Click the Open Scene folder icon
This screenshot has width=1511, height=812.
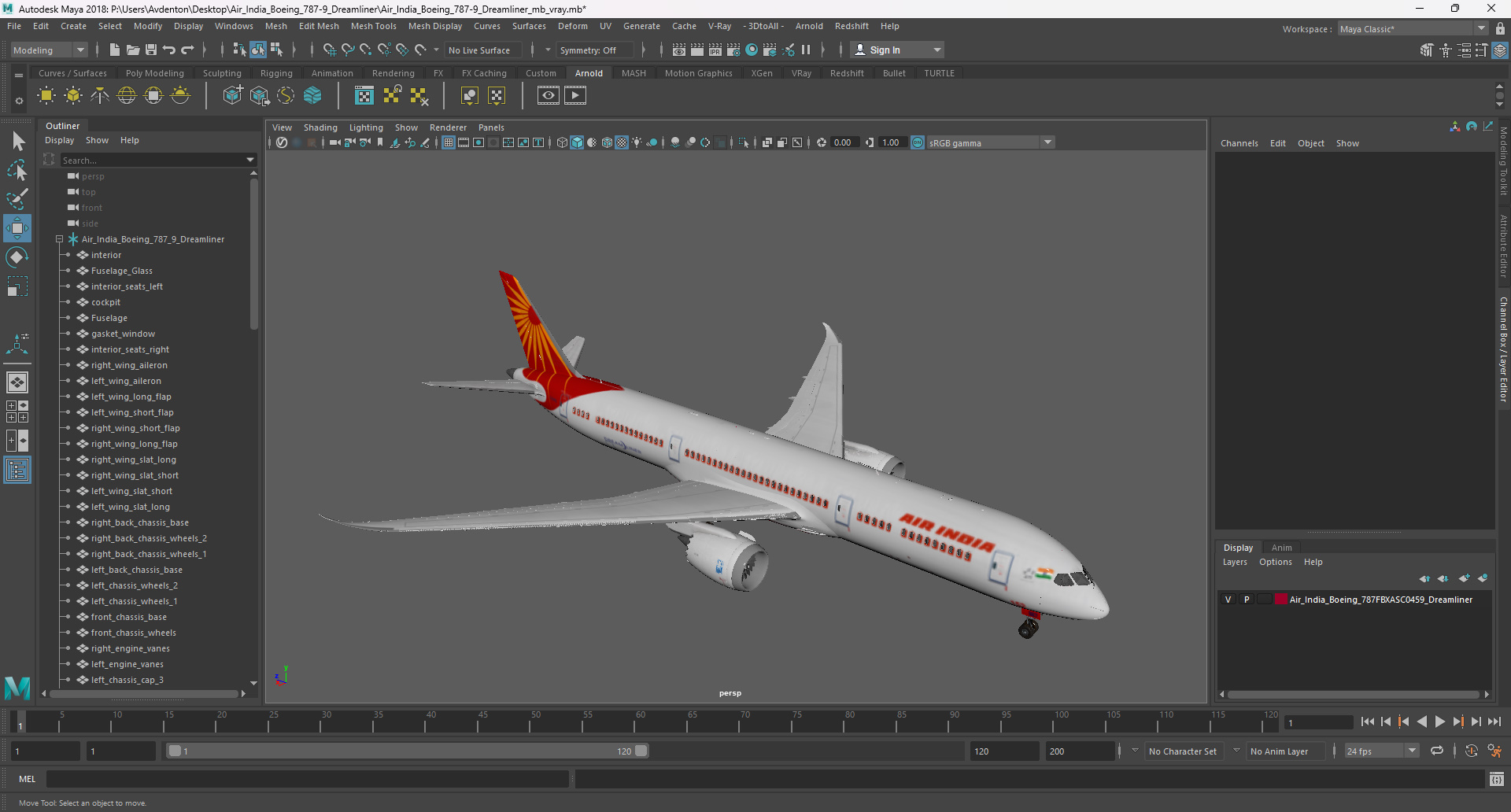[x=133, y=50]
